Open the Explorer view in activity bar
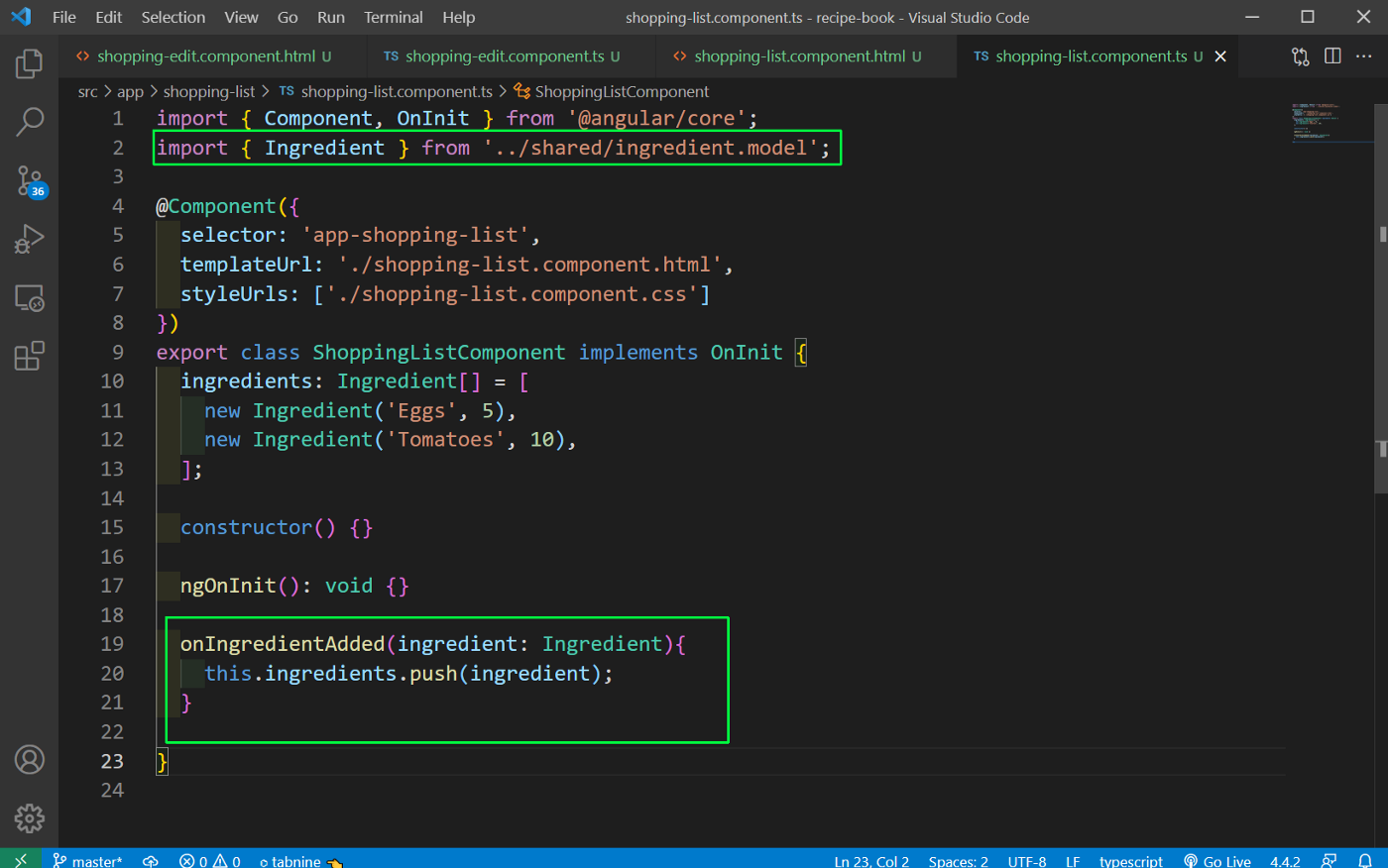This screenshot has height=868, width=1388. [x=30, y=63]
